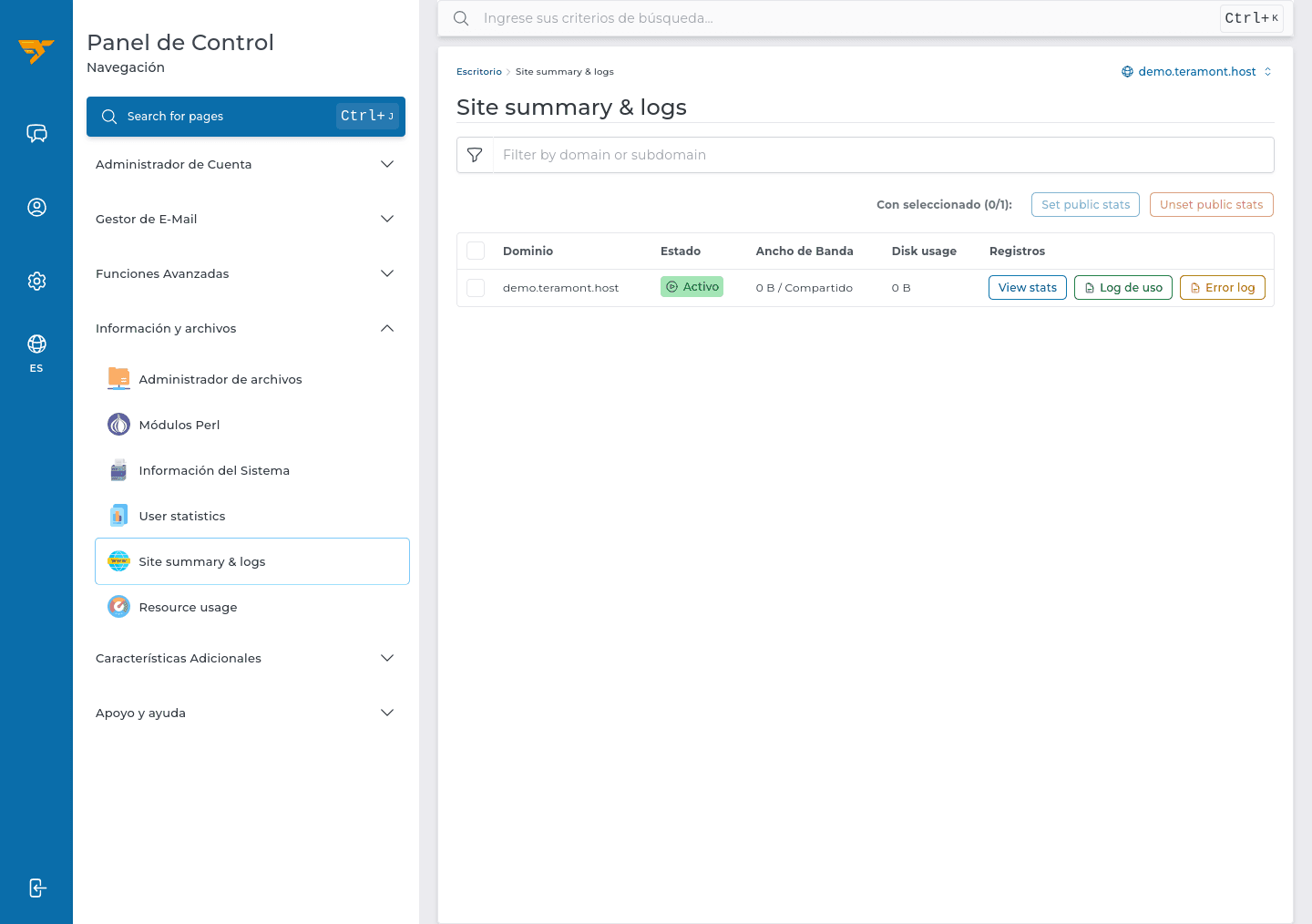The height and width of the screenshot is (924, 1312).
Task: Focus the Filter by domain input field
Action: tap(883, 155)
